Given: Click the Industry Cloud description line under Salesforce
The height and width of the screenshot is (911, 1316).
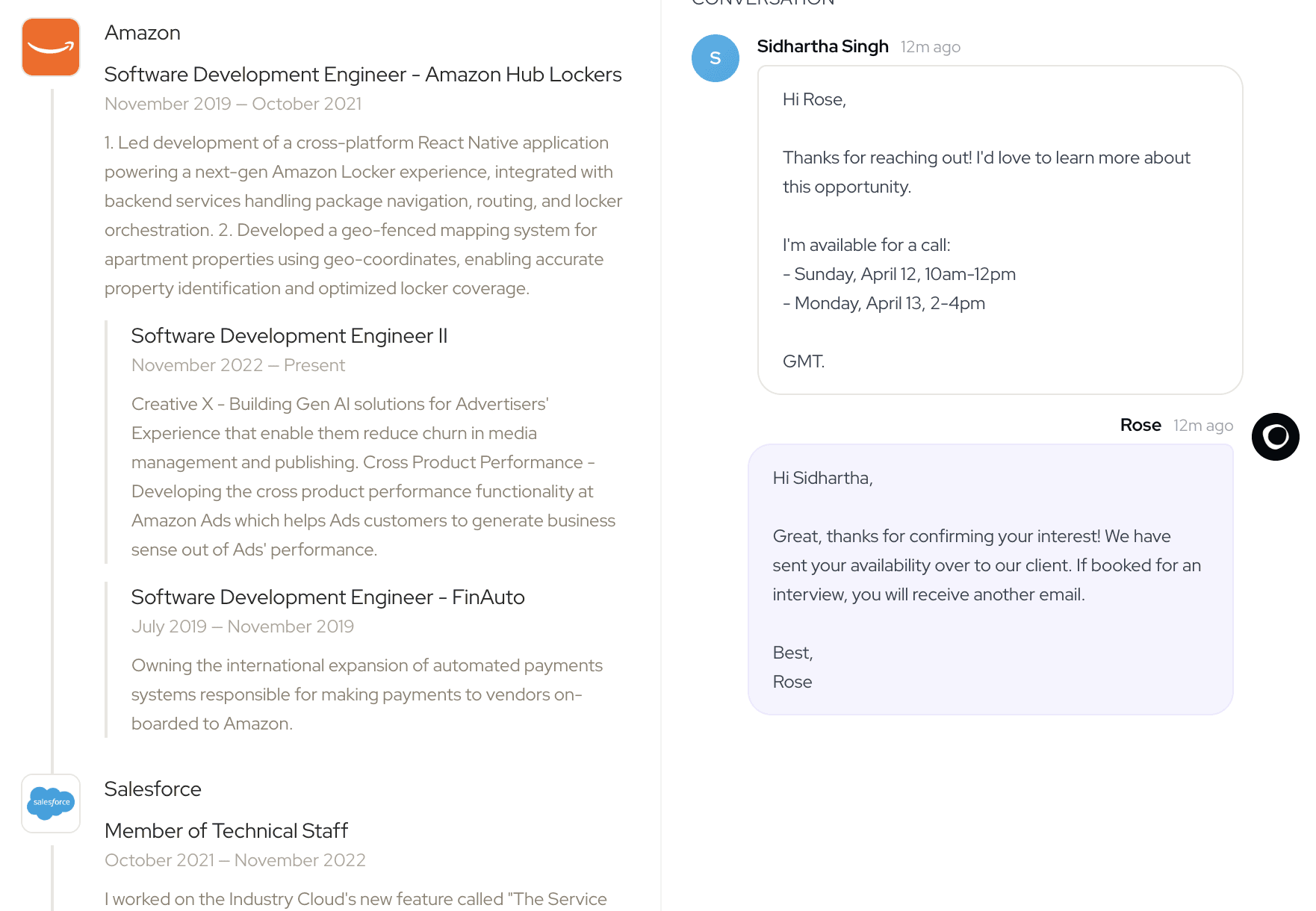Looking at the screenshot, I should [x=356, y=899].
